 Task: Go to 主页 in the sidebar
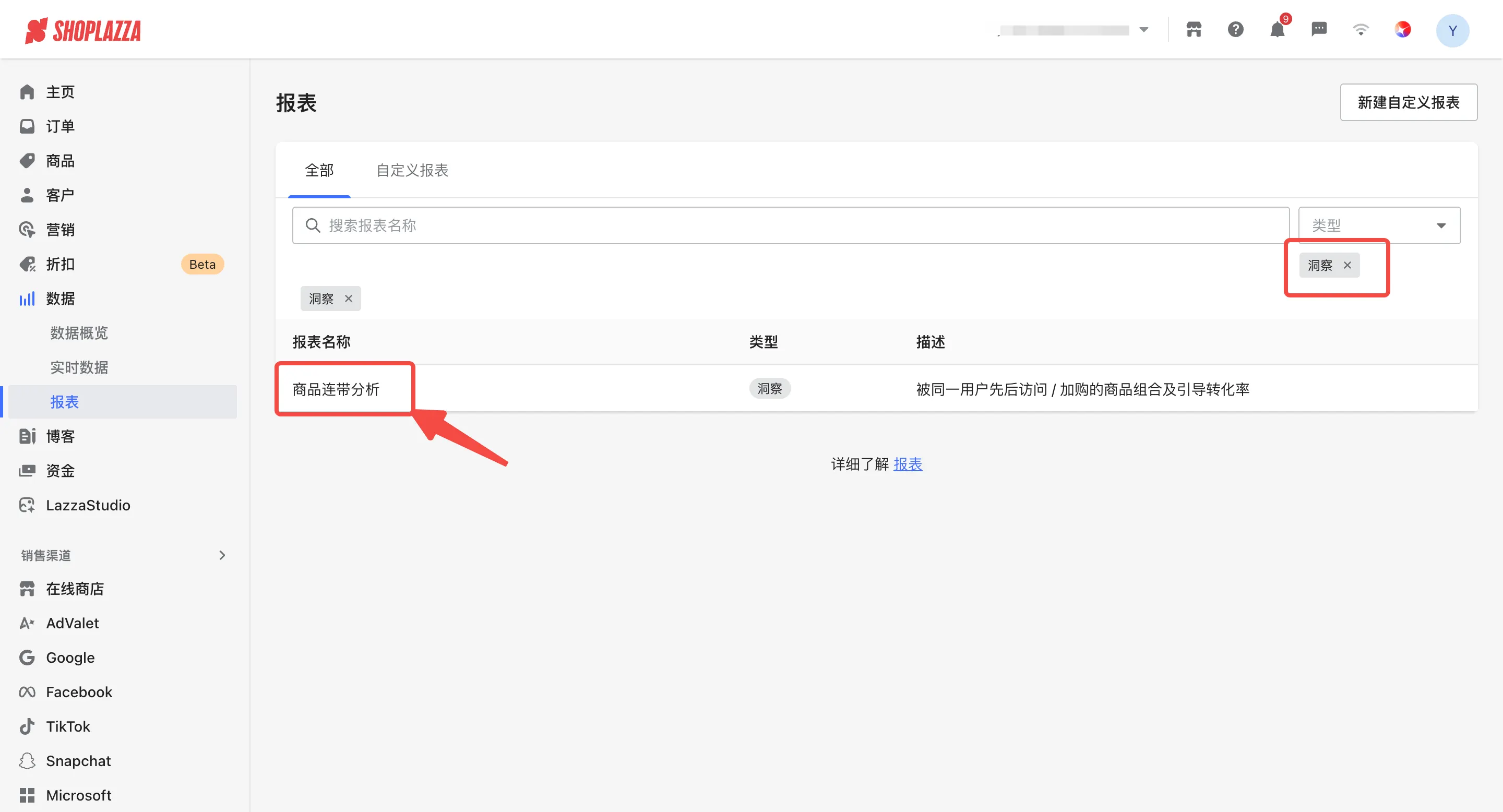click(61, 92)
